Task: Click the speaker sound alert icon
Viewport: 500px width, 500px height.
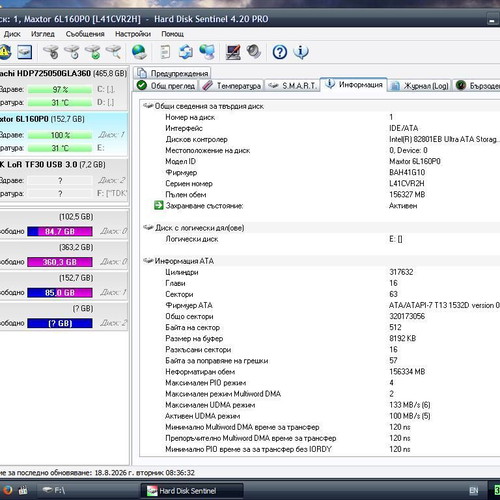Action: coord(254,52)
